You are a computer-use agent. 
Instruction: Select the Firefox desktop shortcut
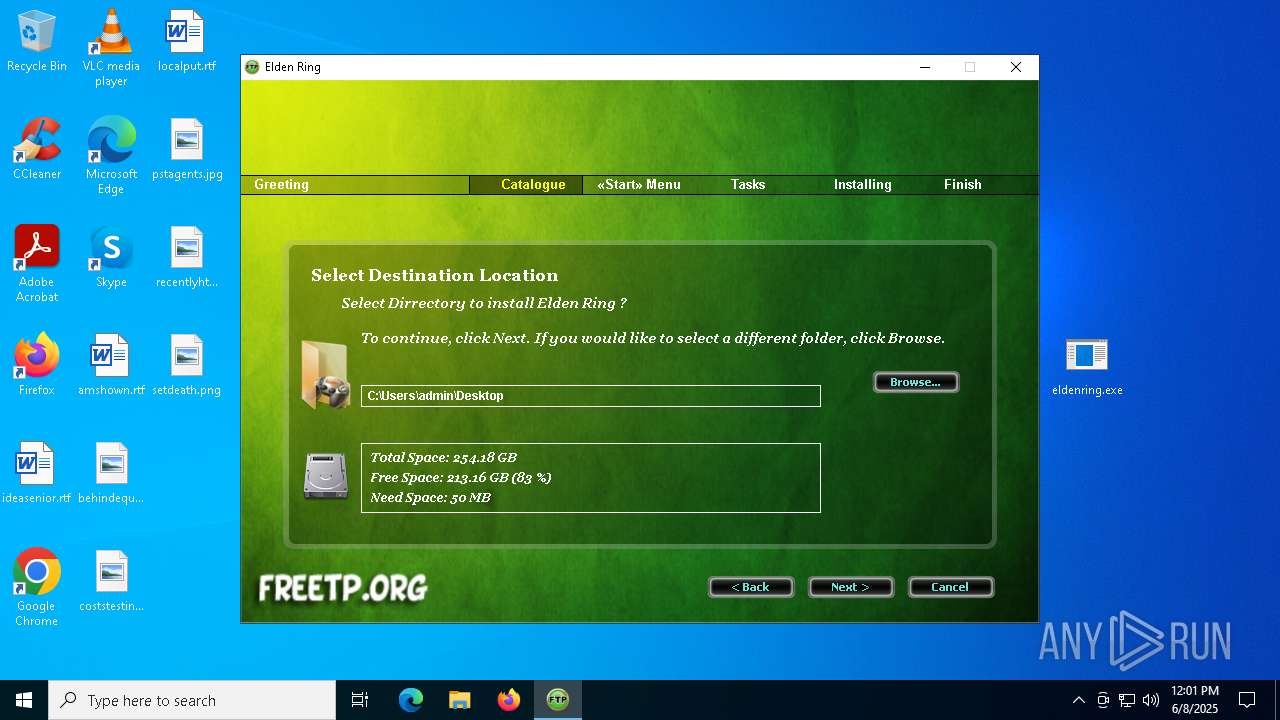click(37, 365)
